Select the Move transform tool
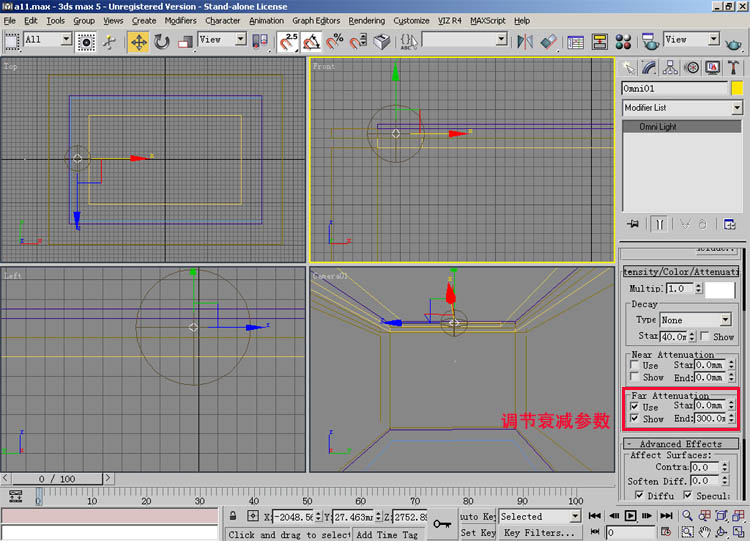This screenshot has width=750, height=541. (138, 41)
